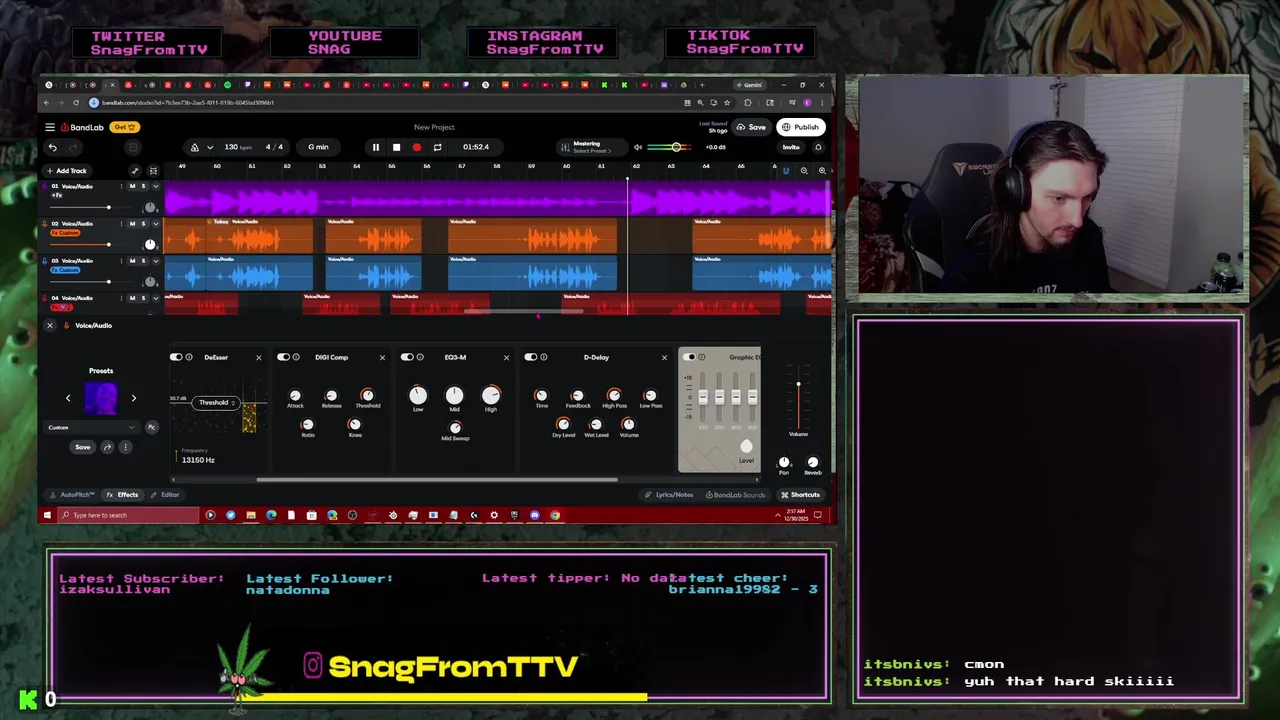
Task: Remove the DIGI Comp effect
Action: 382,357
